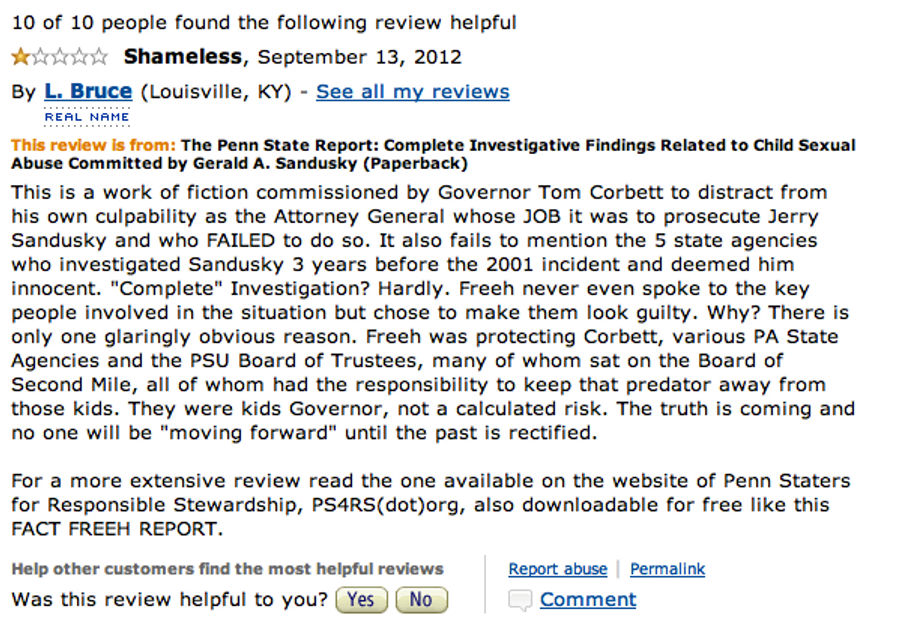Click the bold review title Shameless
This screenshot has height=642, width=900.
click(183, 56)
